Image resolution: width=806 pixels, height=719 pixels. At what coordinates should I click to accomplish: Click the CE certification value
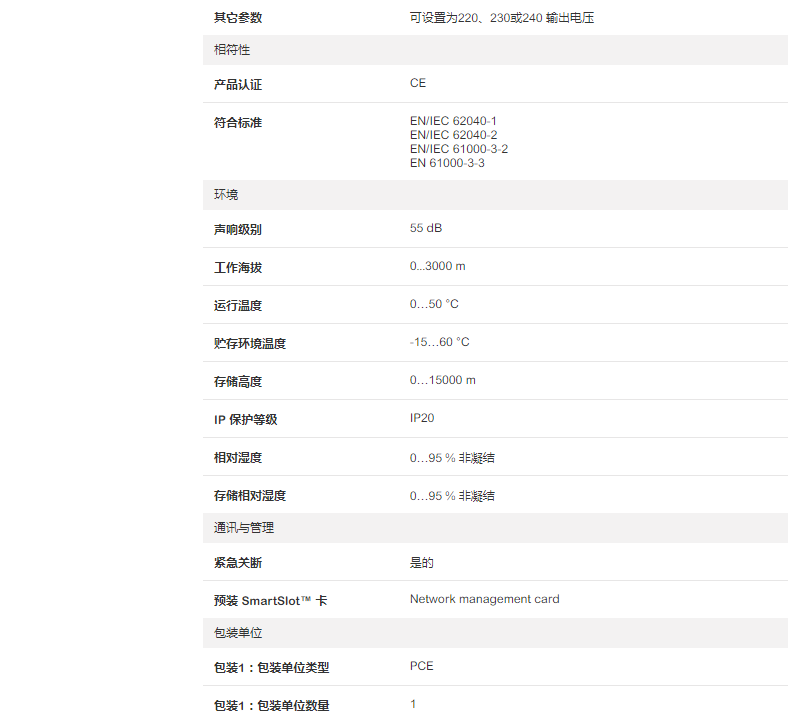pyautogui.click(x=417, y=83)
